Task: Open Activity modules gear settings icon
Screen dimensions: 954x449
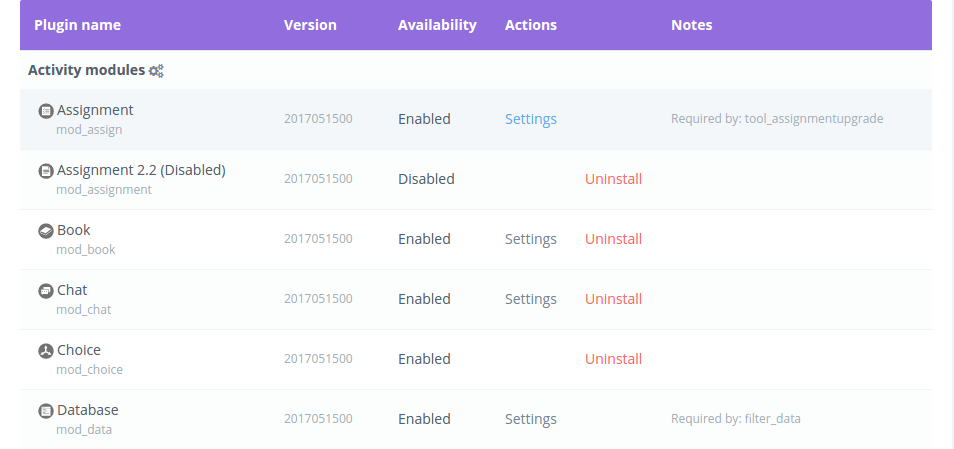Action: [156, 71]
